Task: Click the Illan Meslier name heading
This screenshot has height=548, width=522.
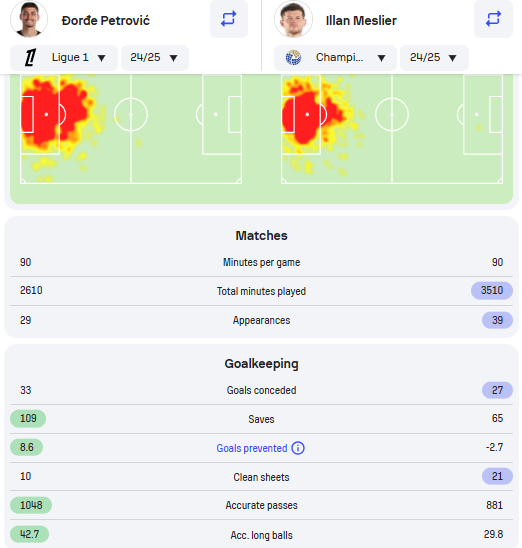Action: point(361,21)
